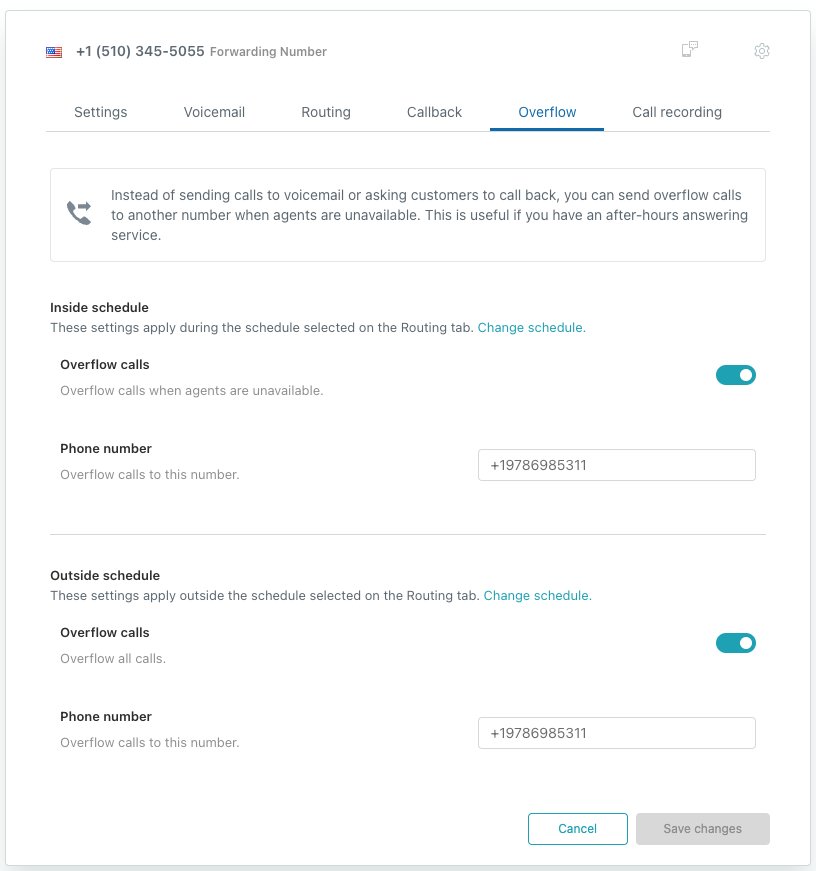This screenshot has width=816, height=871.
Task: Open the settings gear for this number
Action: (761, 51)
